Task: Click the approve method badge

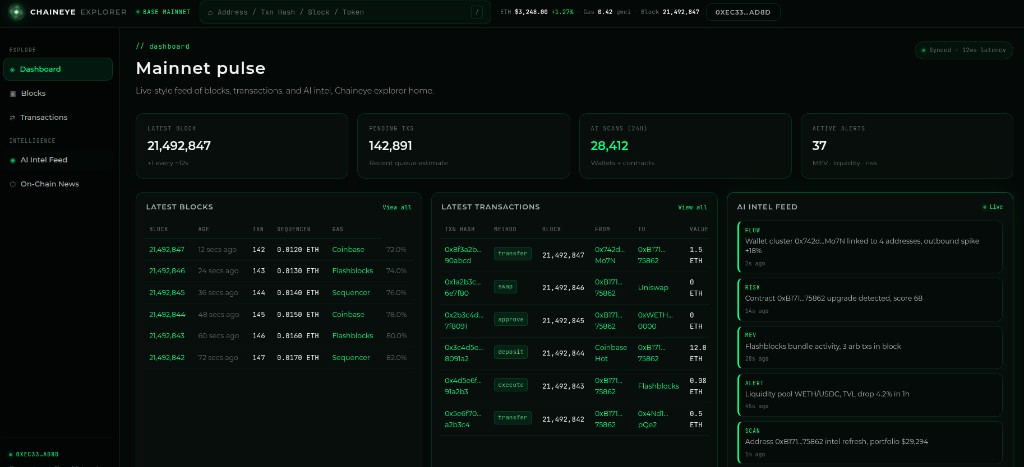Action: (513, 319)
